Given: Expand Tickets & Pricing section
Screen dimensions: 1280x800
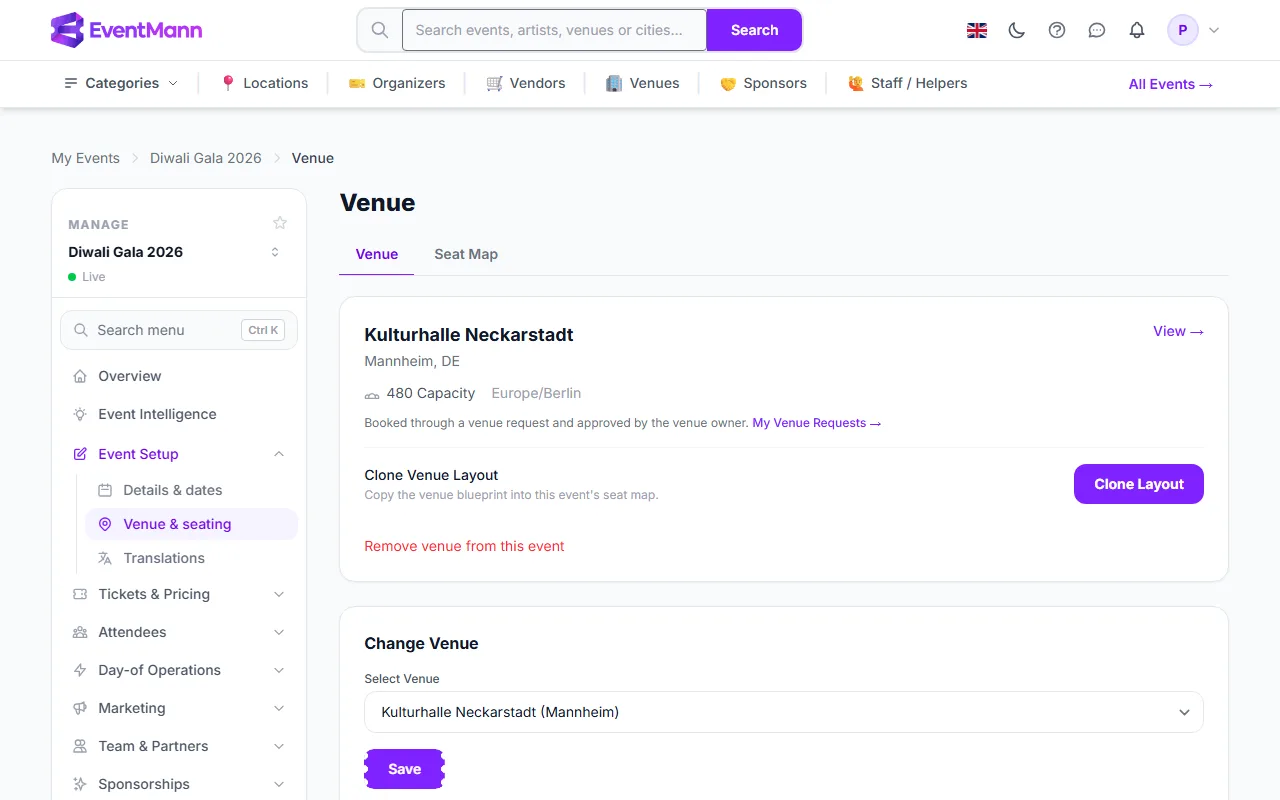Looking at the screenshot, I should pyautogui.click(x=179, y=594).
